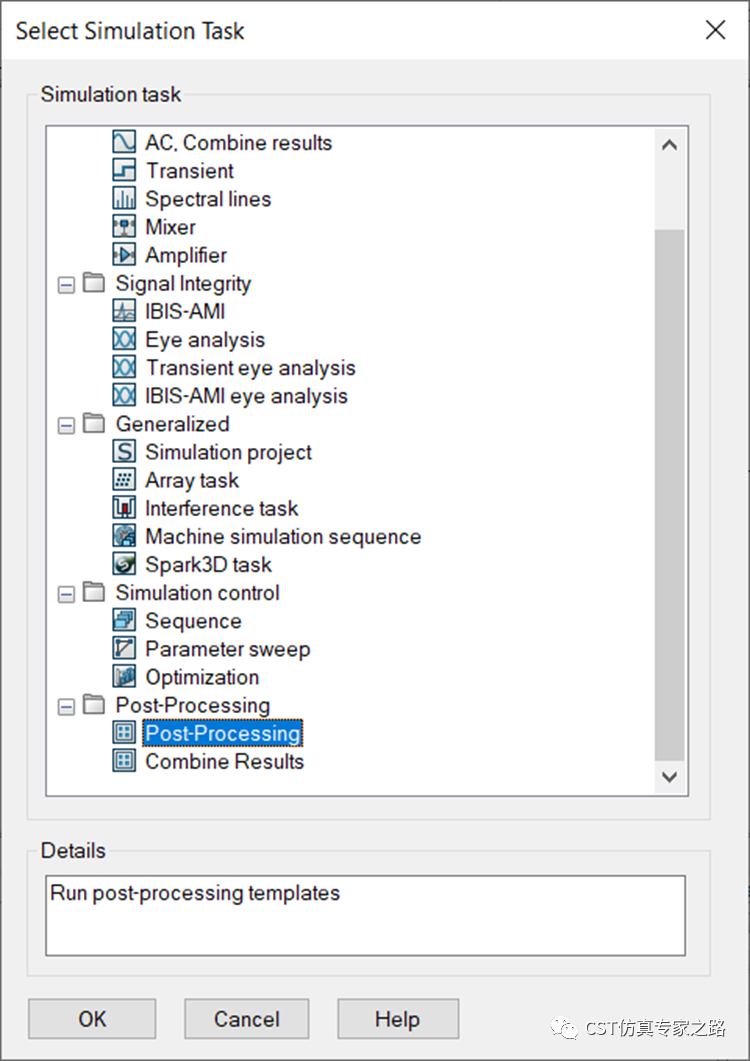Select the Transient task icon

click(124, 170)
